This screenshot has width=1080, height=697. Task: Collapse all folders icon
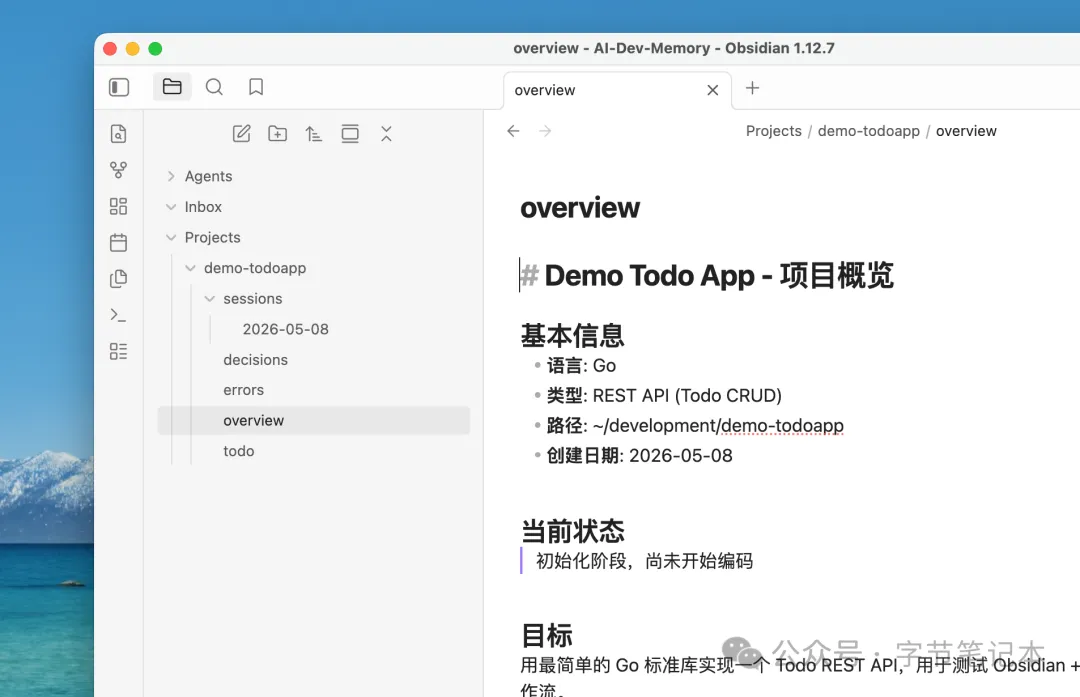coord(386,134)
